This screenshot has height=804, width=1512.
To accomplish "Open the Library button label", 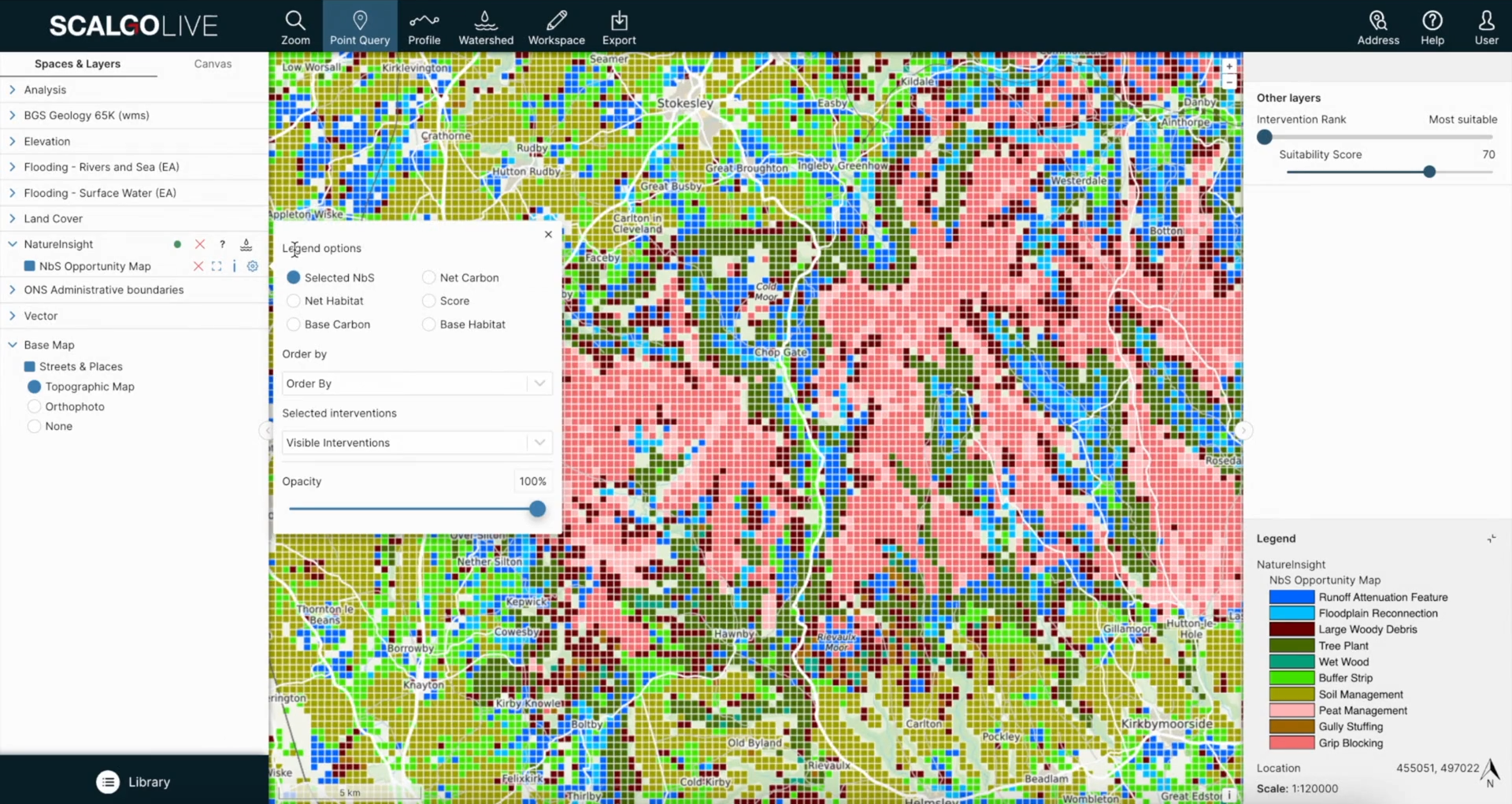I will [150, 782].
